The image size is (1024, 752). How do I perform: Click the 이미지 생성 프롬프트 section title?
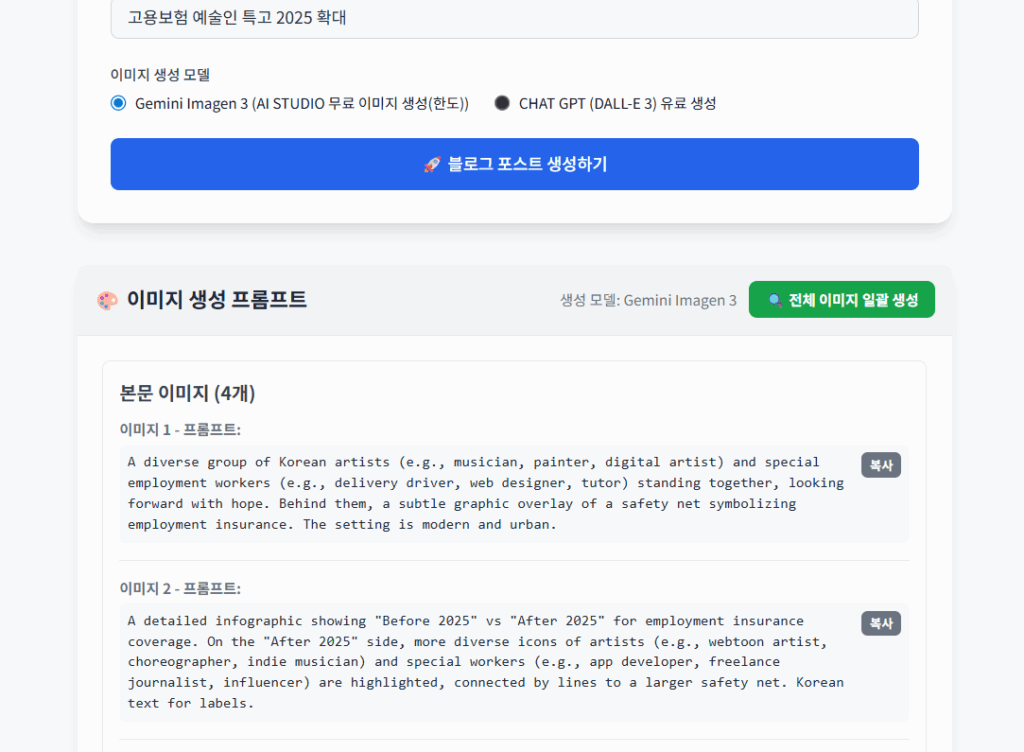[x=216, y=300]
